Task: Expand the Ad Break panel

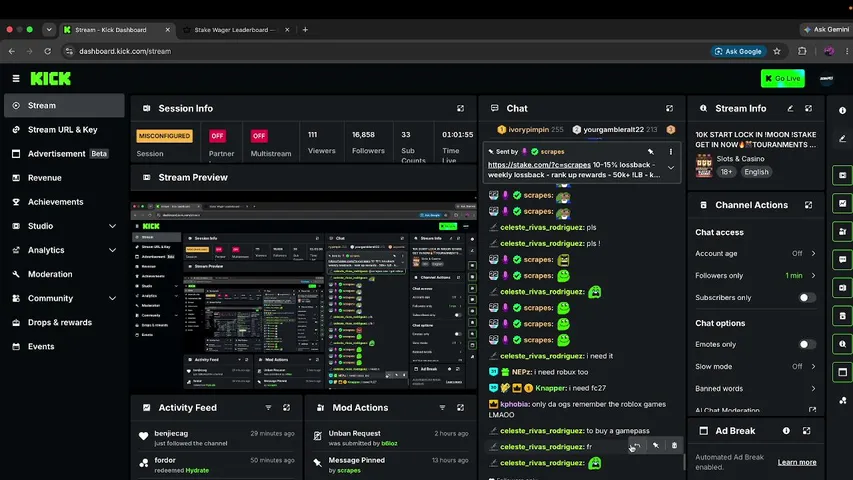Action: [x=806, y=430]
